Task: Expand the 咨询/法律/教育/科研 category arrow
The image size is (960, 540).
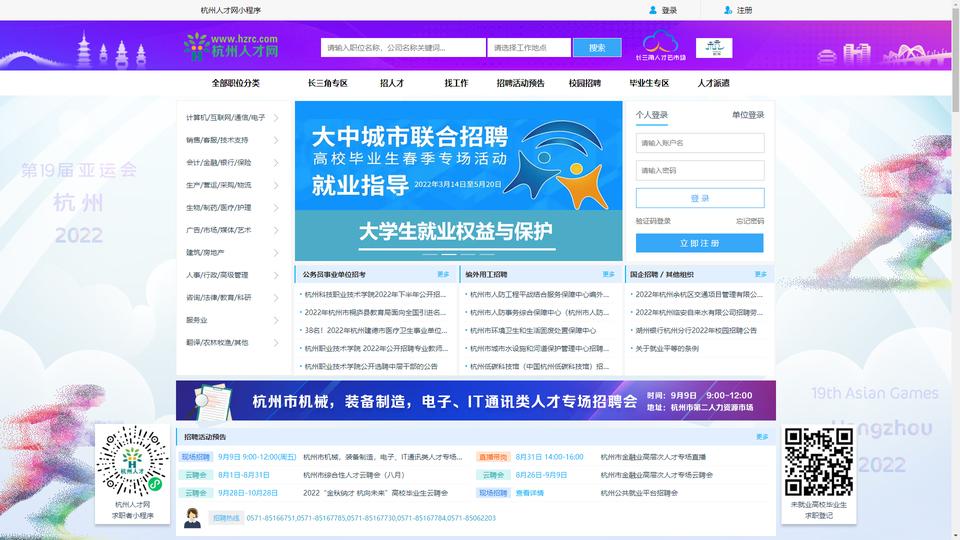Action: [276, 298]
